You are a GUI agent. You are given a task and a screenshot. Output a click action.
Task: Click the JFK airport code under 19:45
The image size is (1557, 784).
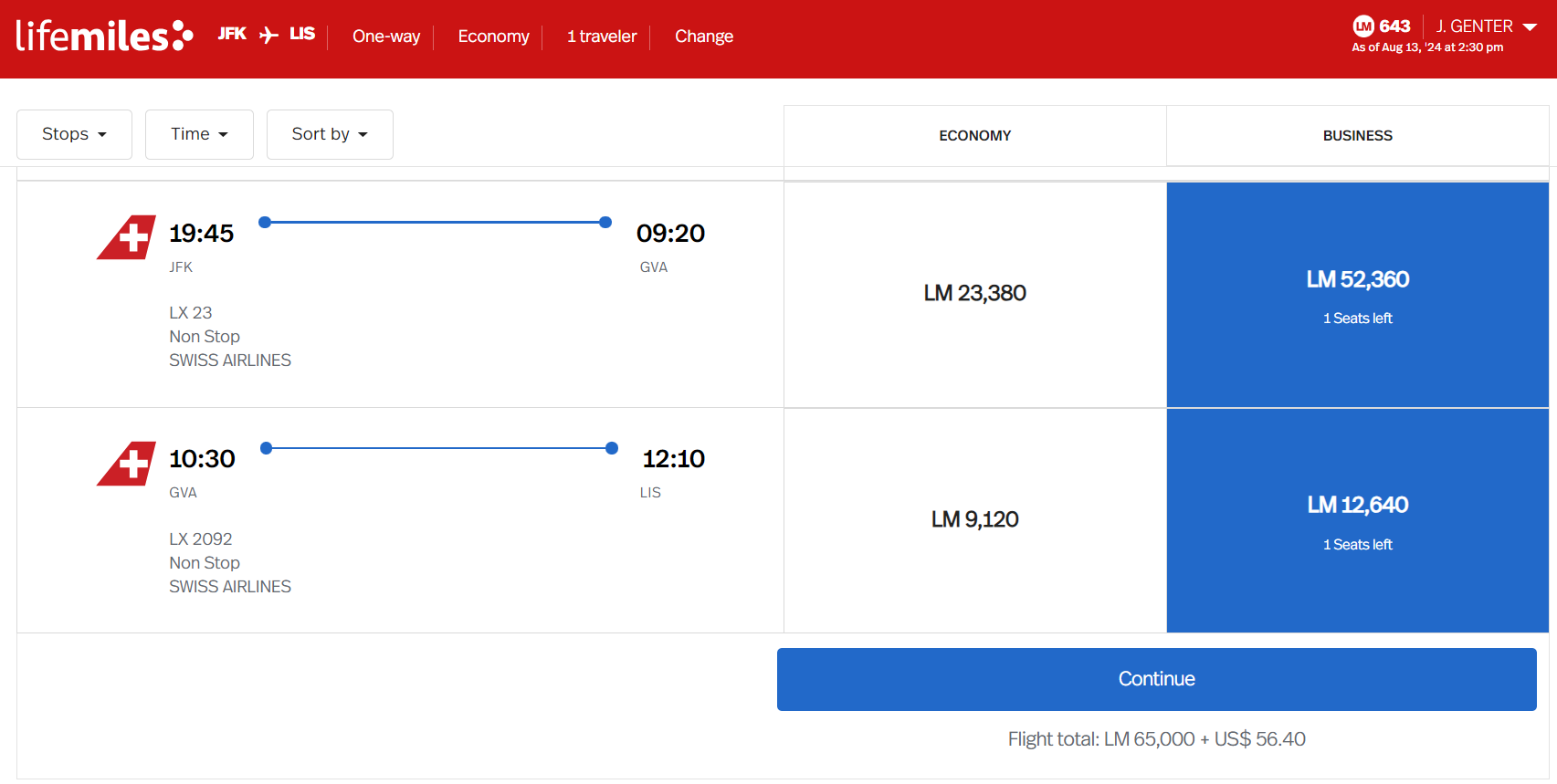(x=181, y=267)
